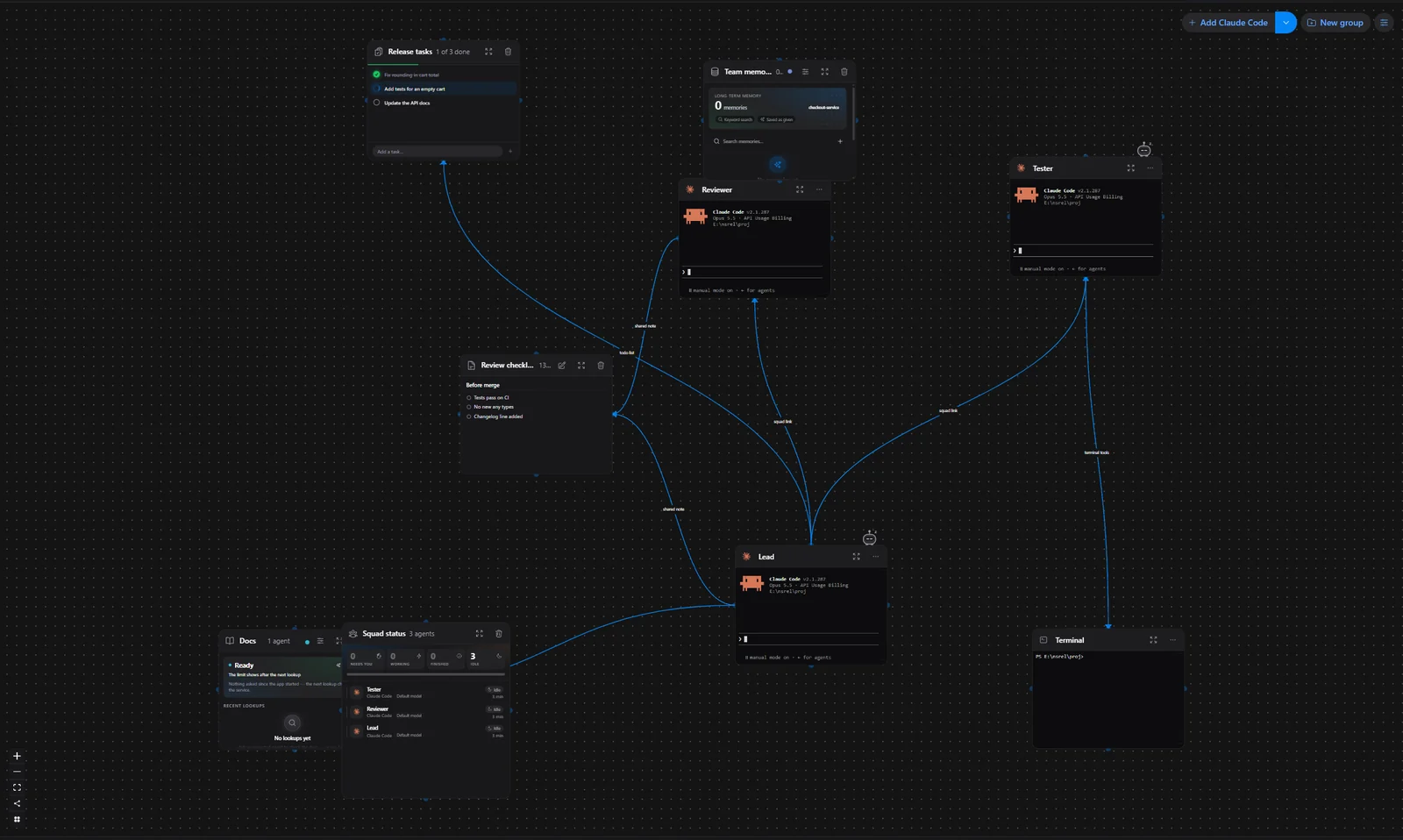Viewport: 1403px width, 840px height.
Task: Tick 'No new any types' checklist item
Action: [x=469, y=407]
